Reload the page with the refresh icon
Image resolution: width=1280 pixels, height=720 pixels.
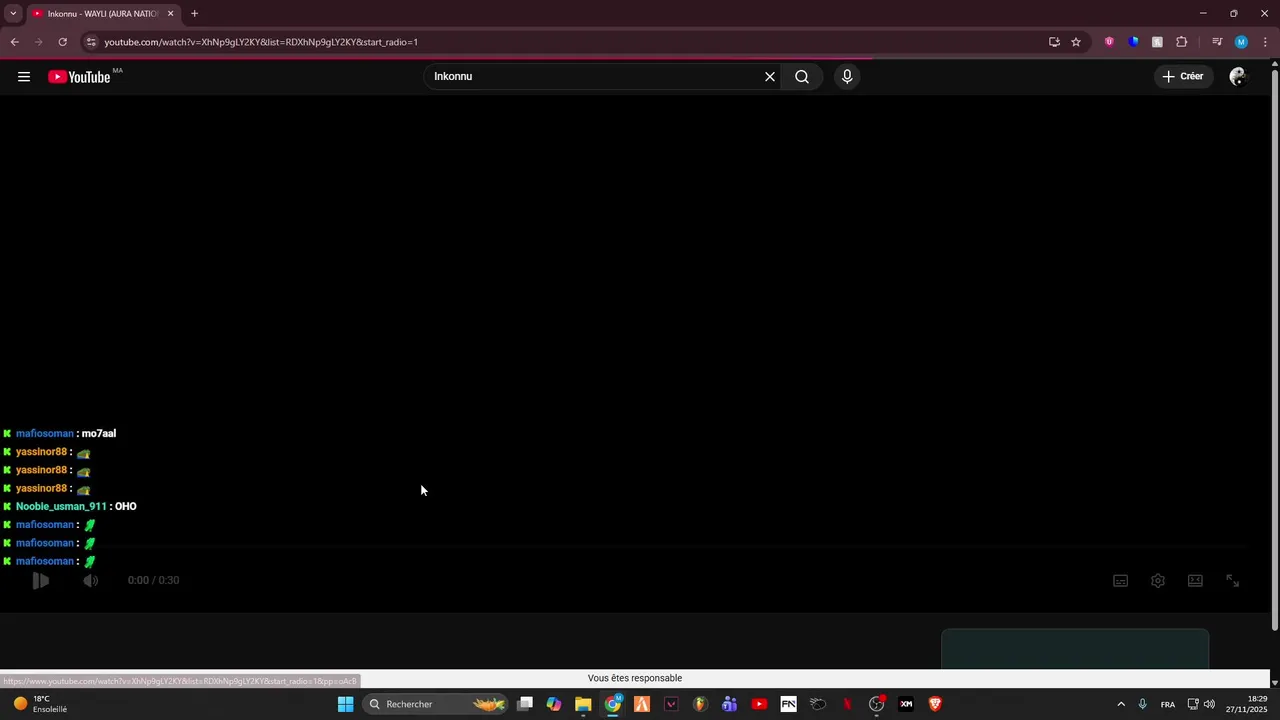[x=62, y=42]
